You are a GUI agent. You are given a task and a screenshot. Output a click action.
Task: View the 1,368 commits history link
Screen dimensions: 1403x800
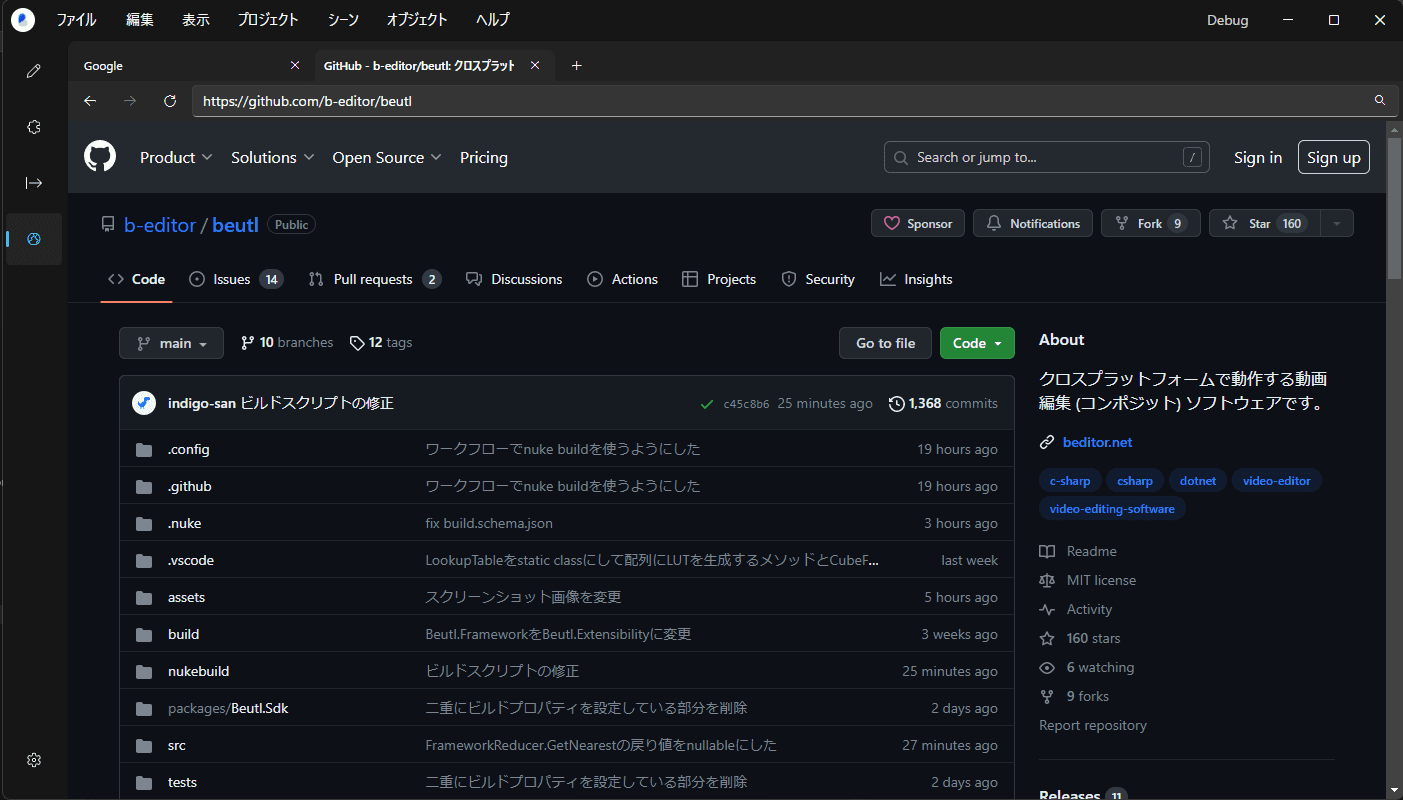(943, 403)
